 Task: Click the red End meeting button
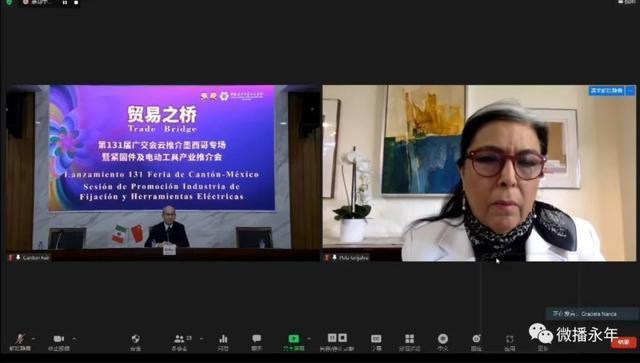coord(623,343)
